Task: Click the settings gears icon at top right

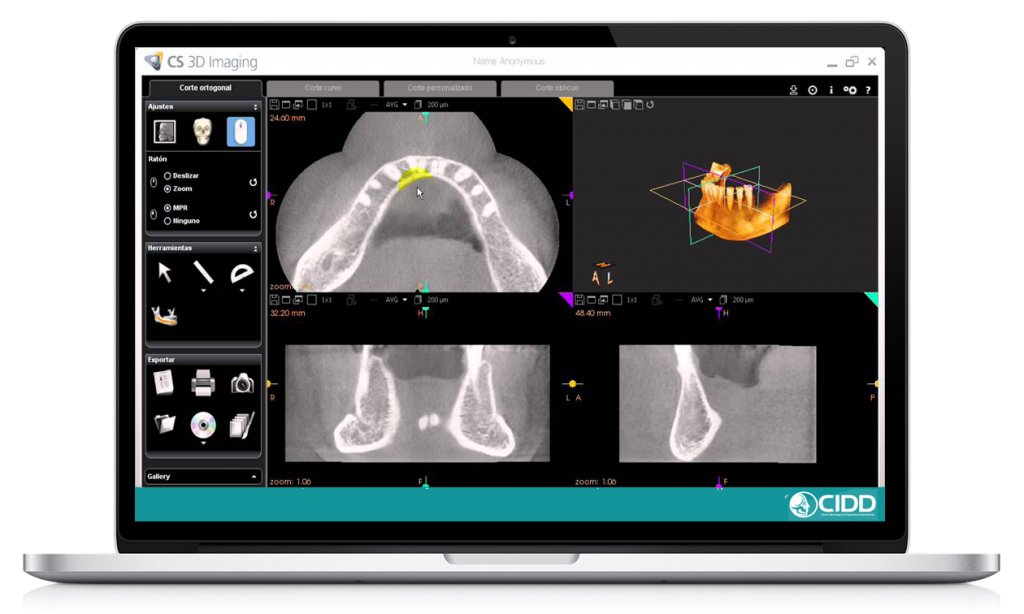Action: [849, 90]
